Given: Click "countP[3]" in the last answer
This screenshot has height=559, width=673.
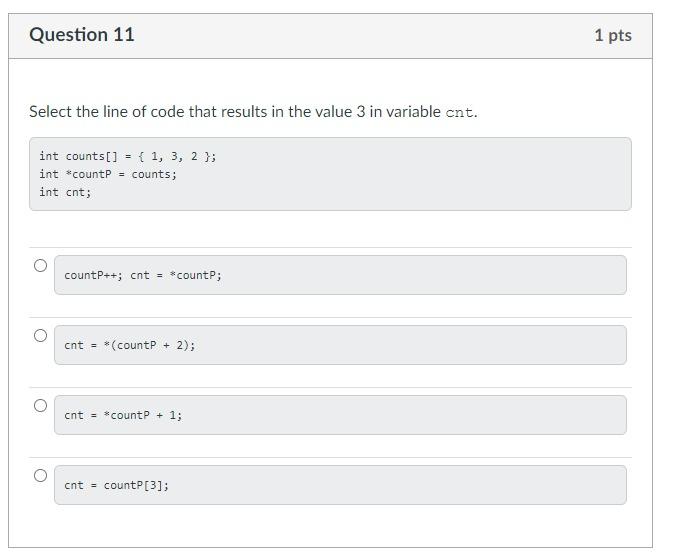Looking at the screenshot, I should [135, 485].
